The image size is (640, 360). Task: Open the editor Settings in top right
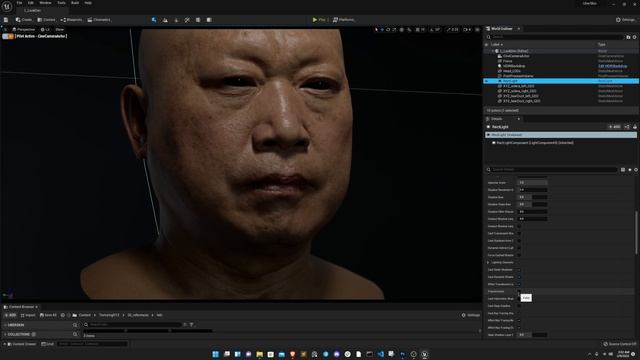pos(625,20)
